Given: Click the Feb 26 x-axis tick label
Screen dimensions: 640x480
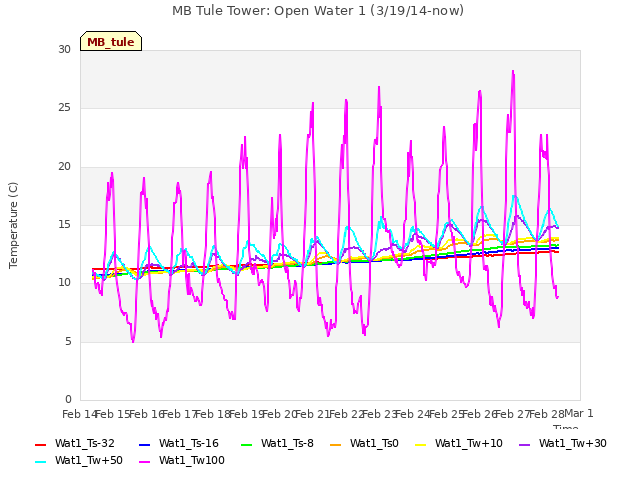Looking at the screenshot, I should [480, 414].
